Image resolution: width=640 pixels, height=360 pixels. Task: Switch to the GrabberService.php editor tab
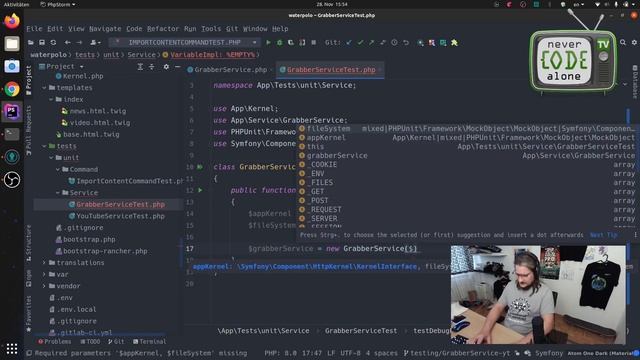230,70
